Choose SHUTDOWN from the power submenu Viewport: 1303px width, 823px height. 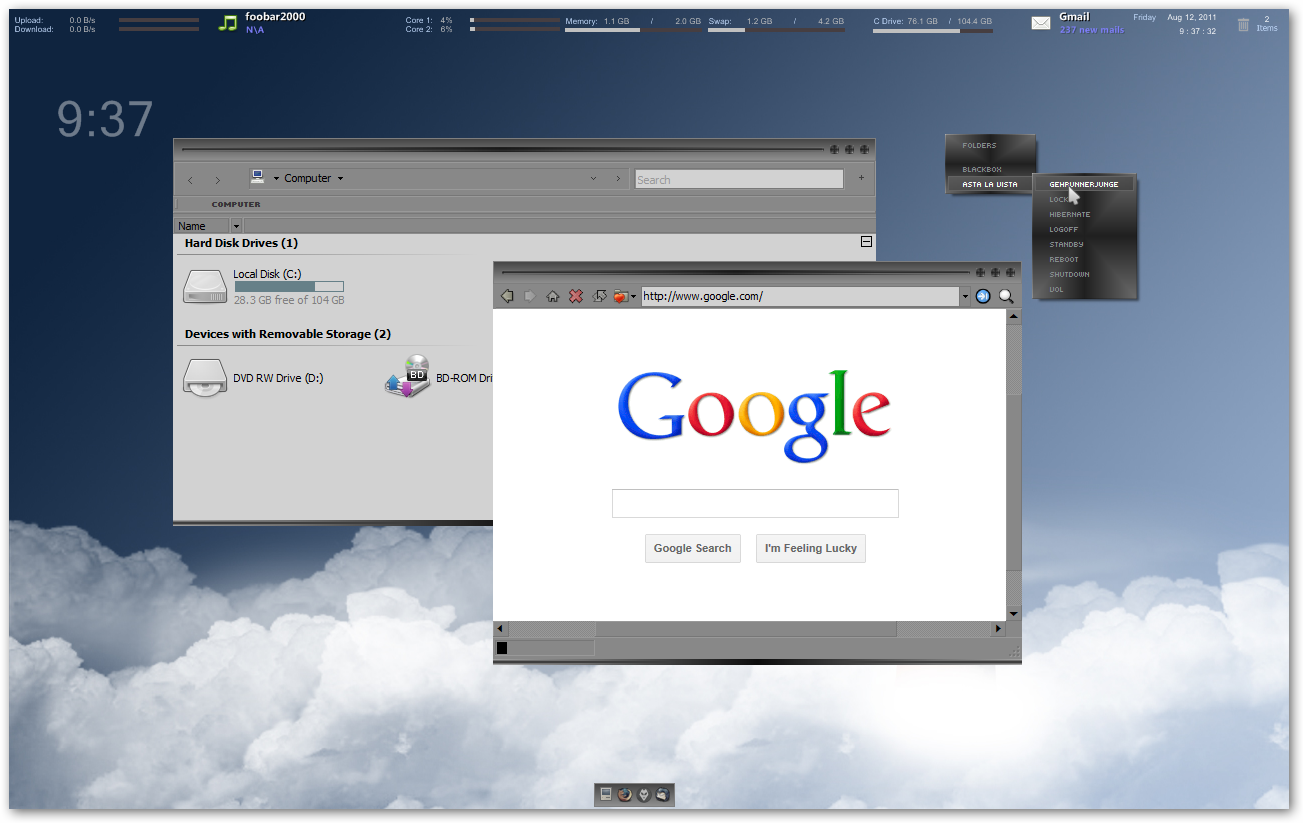[1069, 274]
